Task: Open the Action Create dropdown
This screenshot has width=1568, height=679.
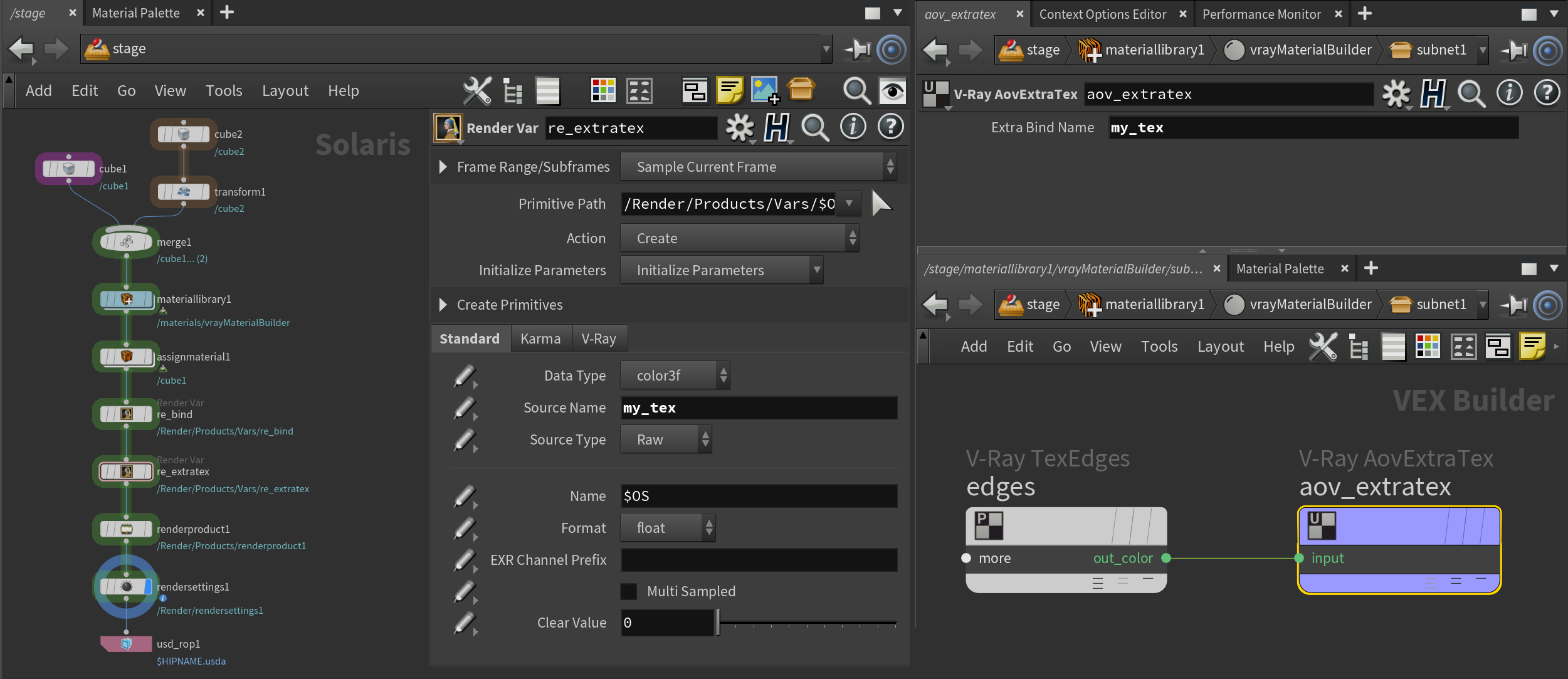Action: pos(739,238)
